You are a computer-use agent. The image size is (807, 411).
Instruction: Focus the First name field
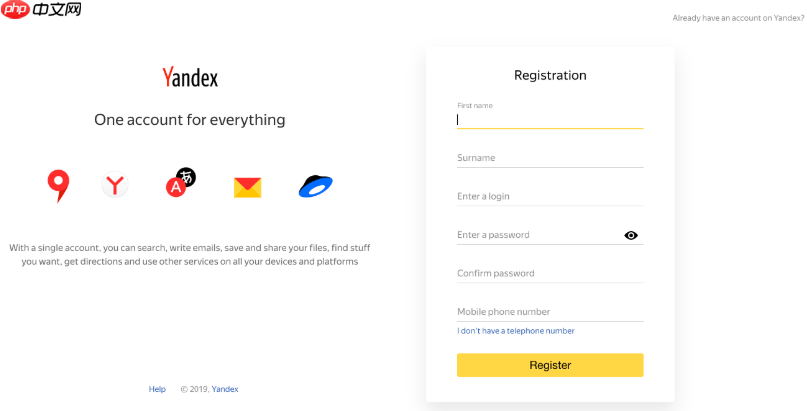(x=549, y=119)
